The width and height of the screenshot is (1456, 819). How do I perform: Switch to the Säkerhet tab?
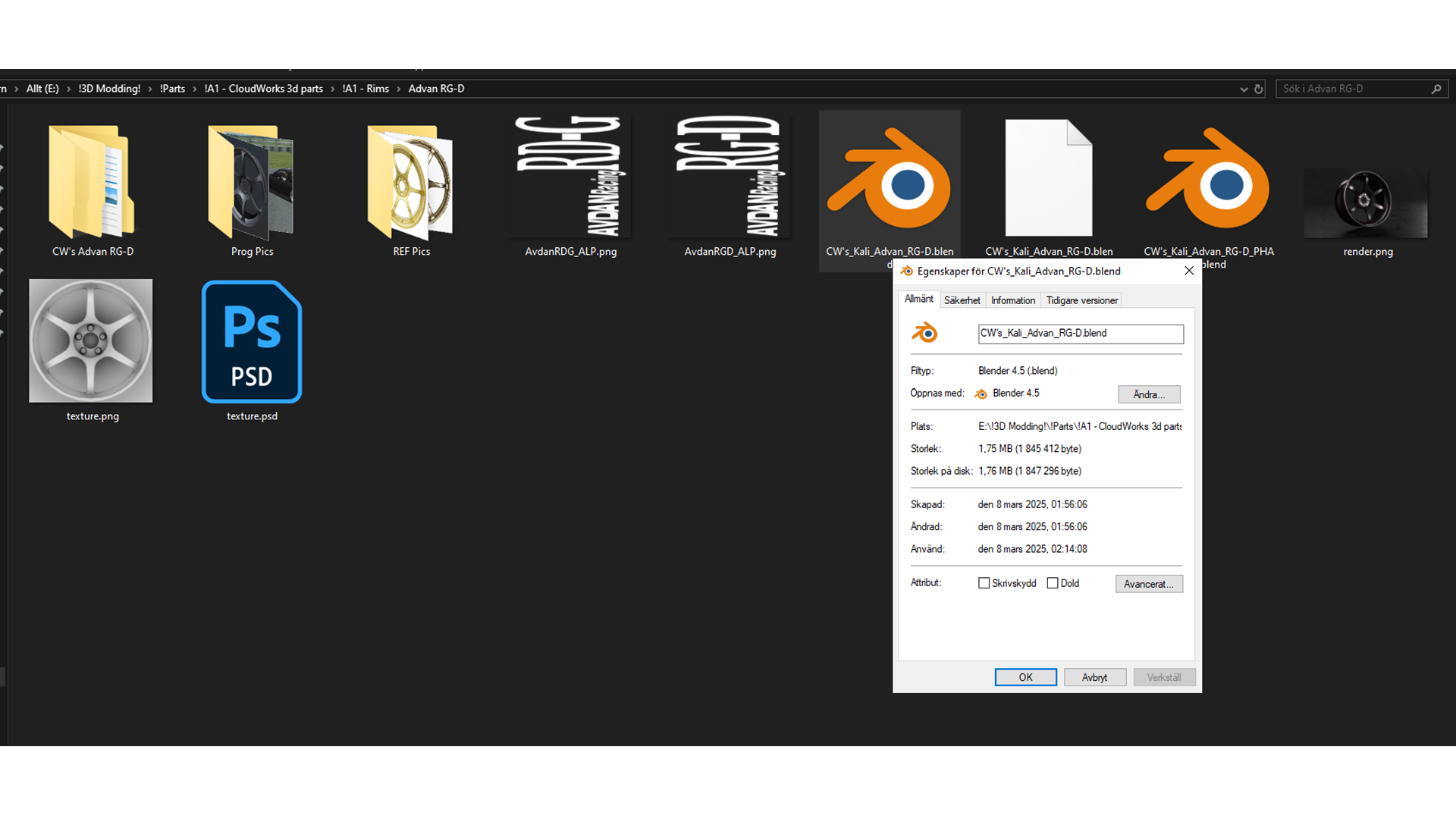tap(962, 300)
